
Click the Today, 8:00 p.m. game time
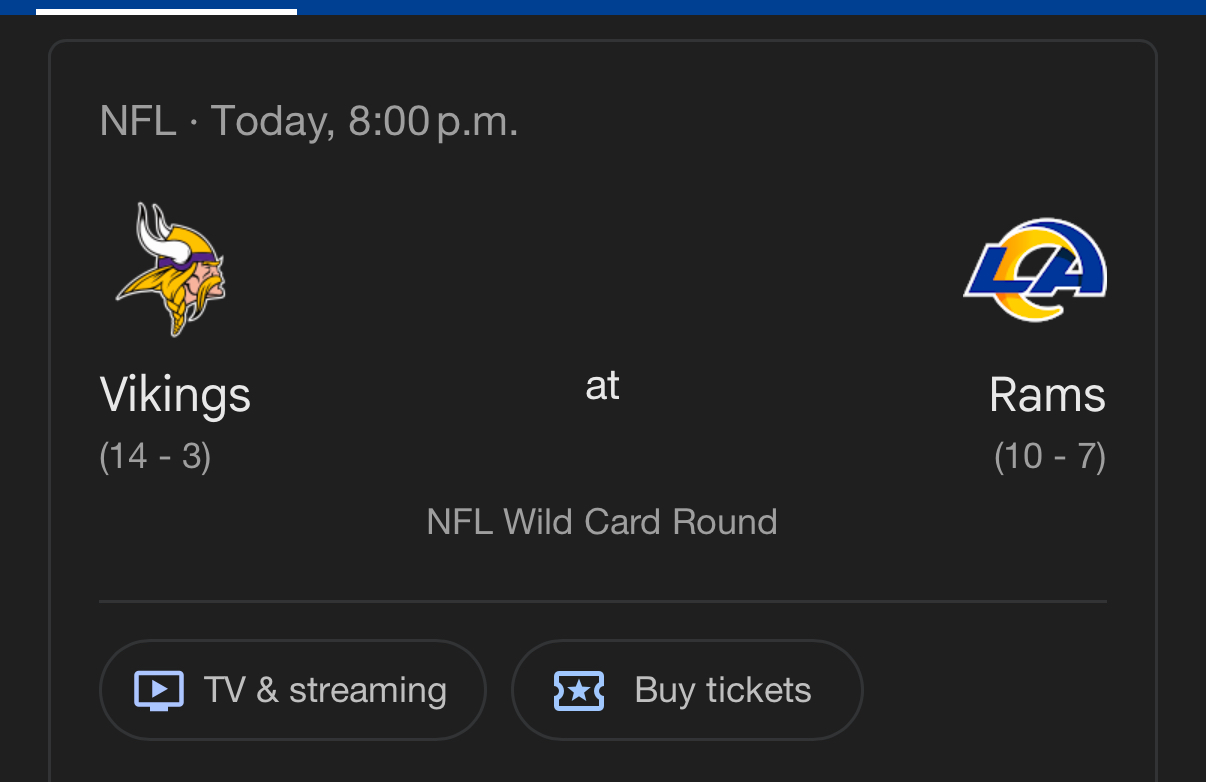pos(364,122)
